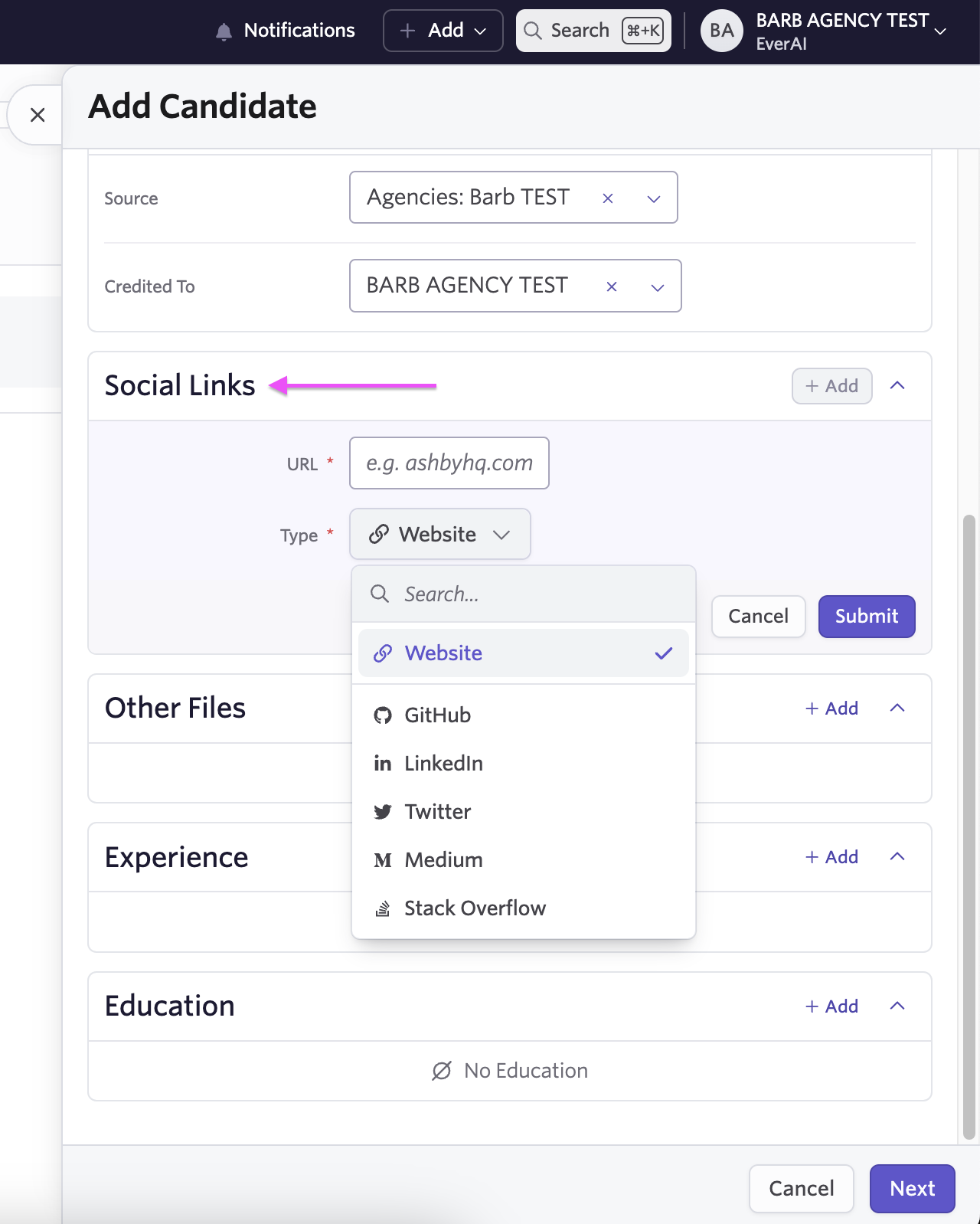Select the Medium option

point(524,859)
